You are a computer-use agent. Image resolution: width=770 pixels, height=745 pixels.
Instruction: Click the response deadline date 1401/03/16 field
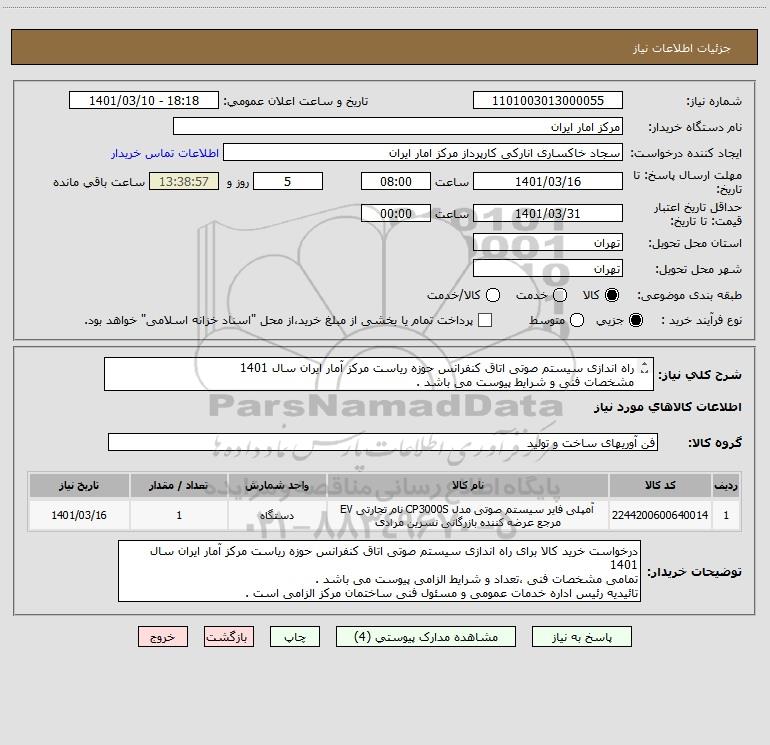point(548,181)
